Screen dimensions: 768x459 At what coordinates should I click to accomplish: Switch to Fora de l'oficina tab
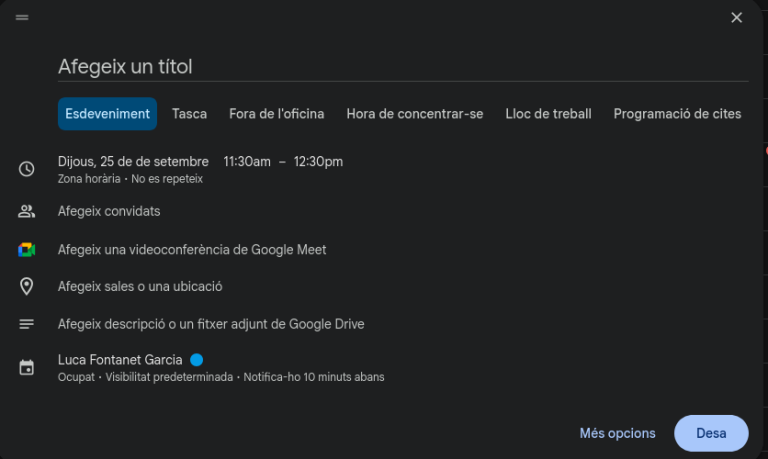click(276, 114)
